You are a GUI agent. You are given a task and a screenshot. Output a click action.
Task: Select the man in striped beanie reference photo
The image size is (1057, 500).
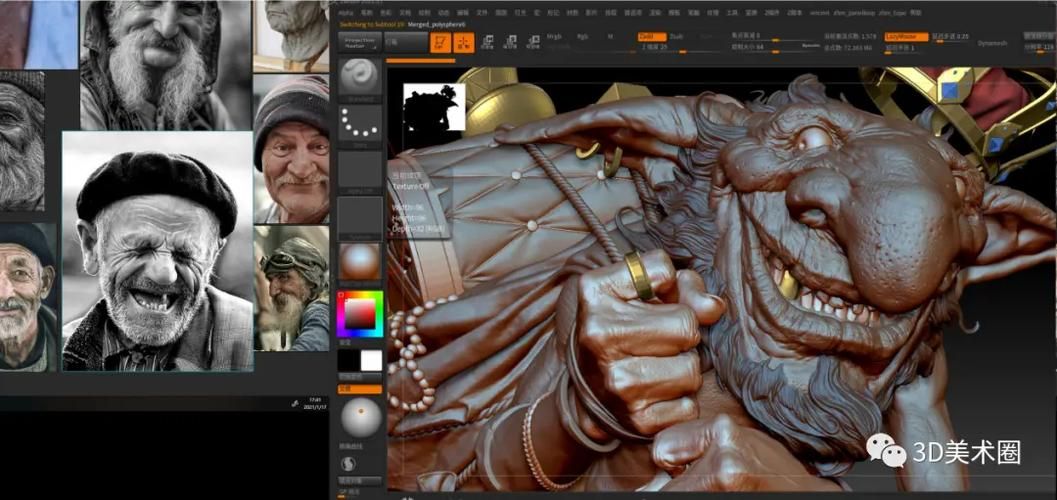291,148
